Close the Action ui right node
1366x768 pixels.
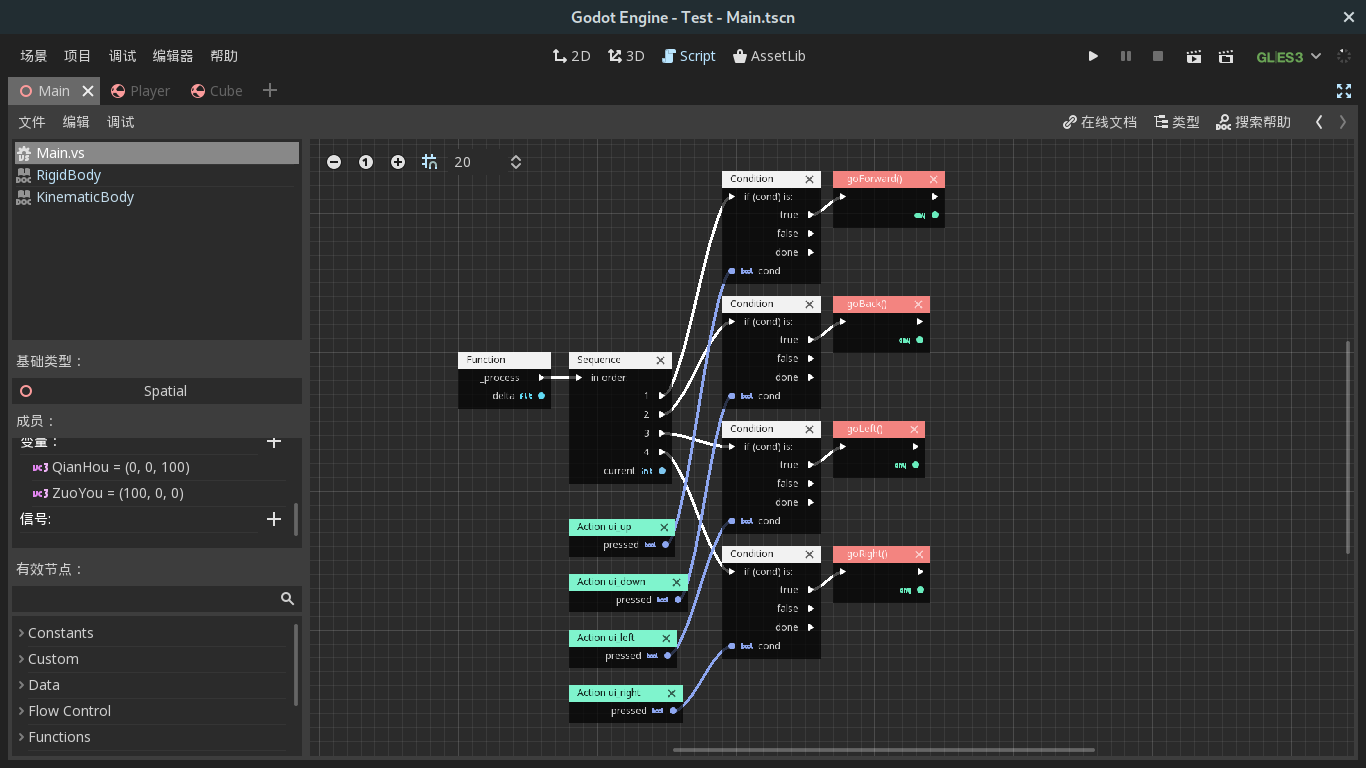(672, 693)
